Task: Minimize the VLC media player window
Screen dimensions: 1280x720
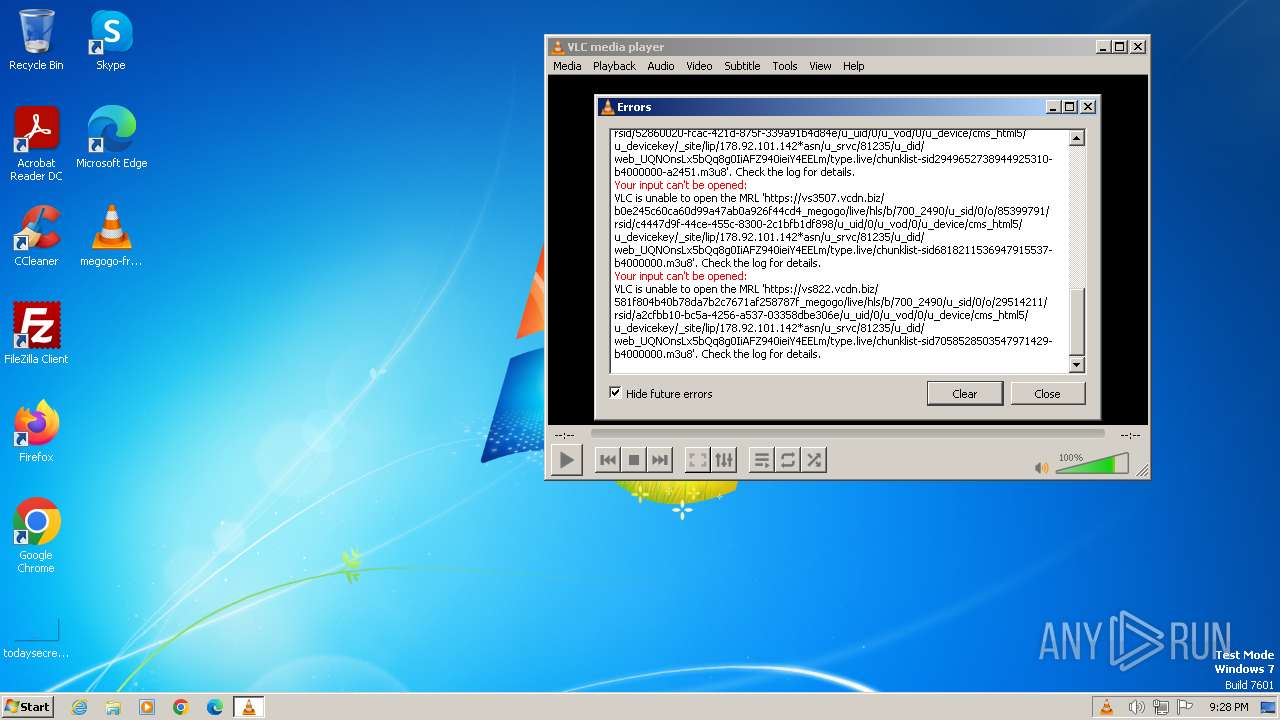Action: (1103, 46)
